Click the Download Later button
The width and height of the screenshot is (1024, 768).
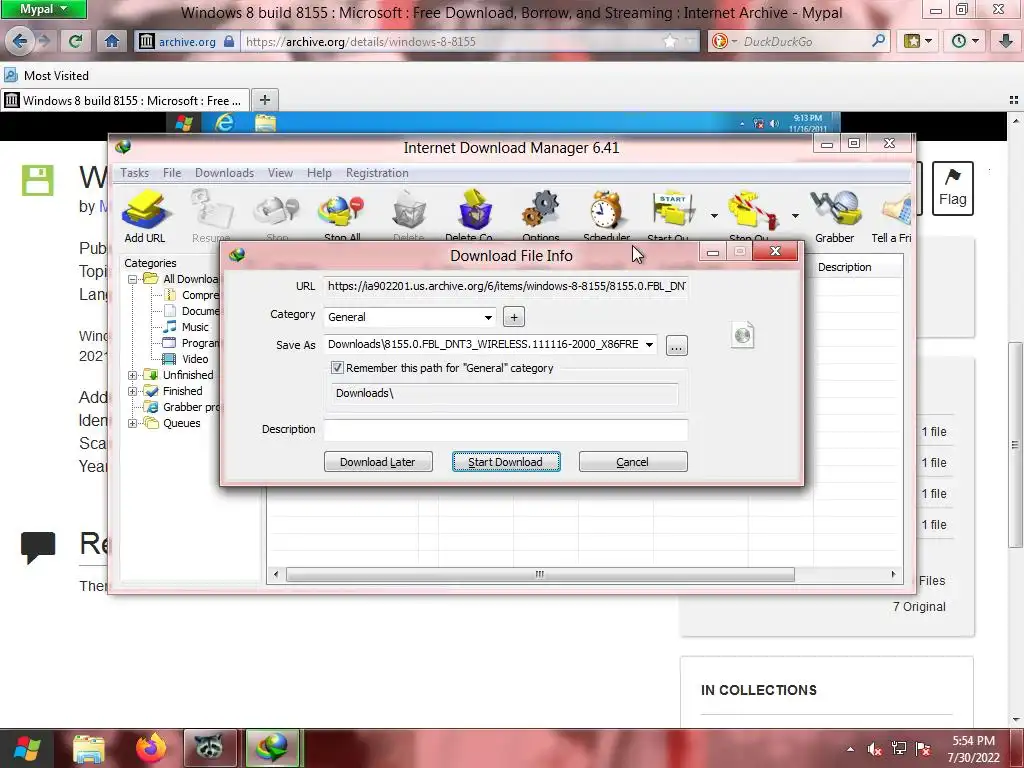point(378,462)
